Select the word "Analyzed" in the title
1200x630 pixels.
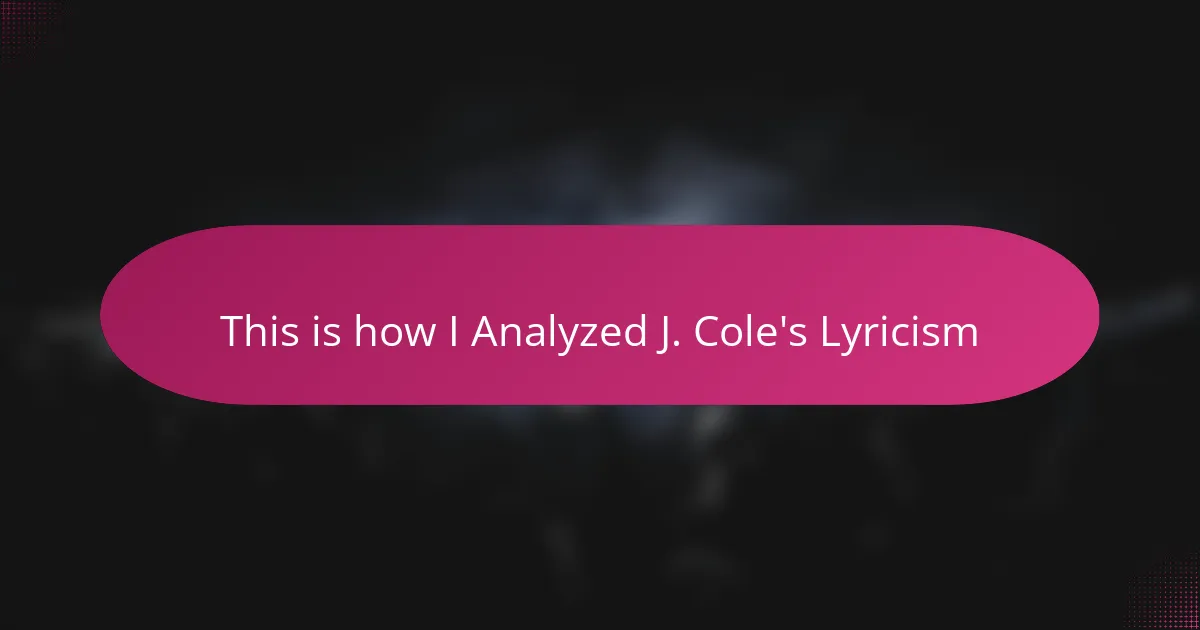[x=554, y=332]
